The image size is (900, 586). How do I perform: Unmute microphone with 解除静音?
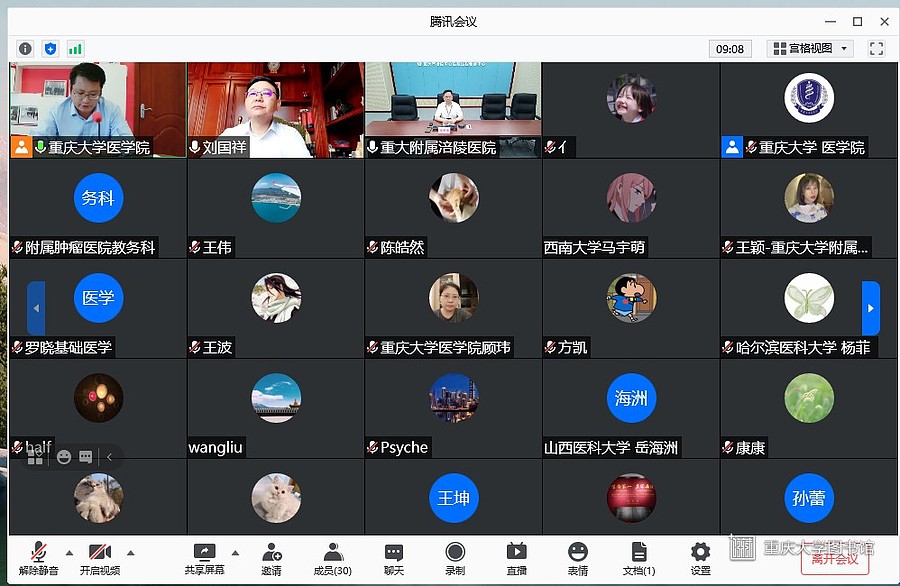(x=38, y=558)
